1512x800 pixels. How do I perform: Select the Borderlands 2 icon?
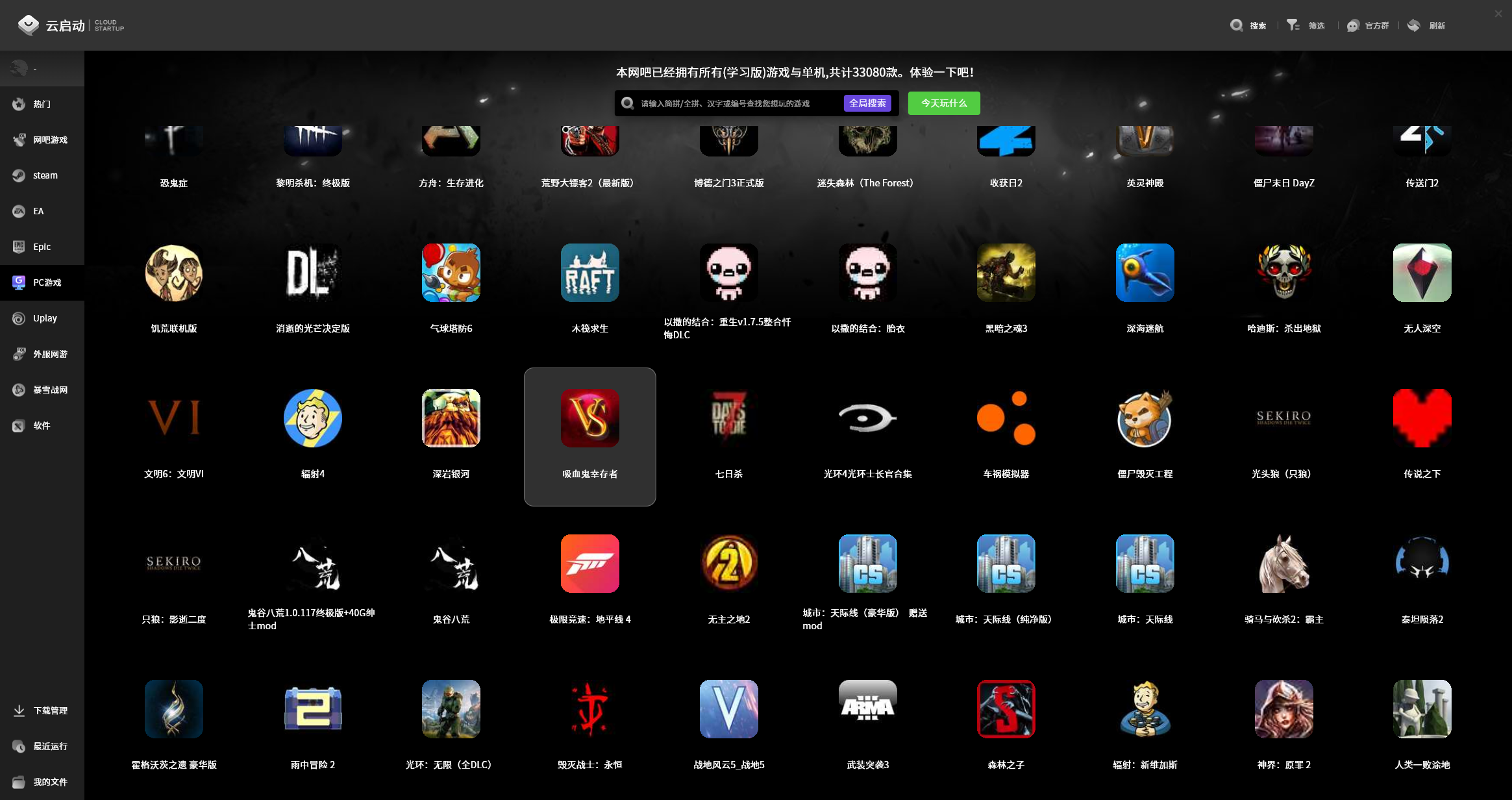click(728, 564)
